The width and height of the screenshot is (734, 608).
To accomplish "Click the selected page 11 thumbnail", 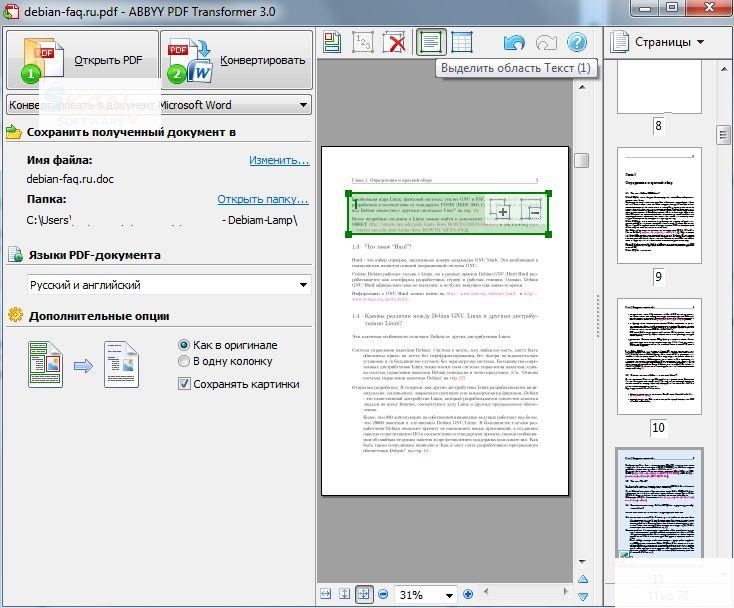I will click(x=659, y=503).
